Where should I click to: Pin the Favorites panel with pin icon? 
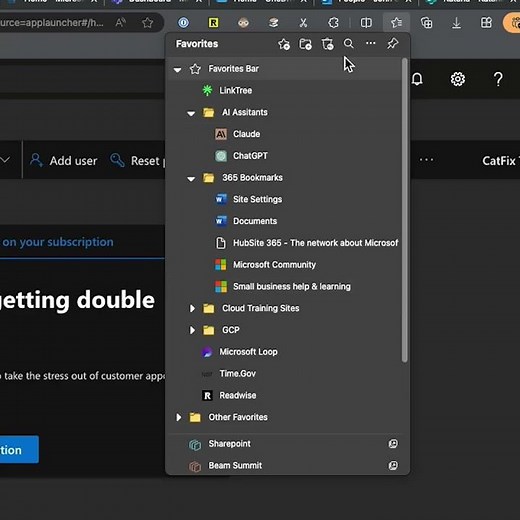(392, 43)
